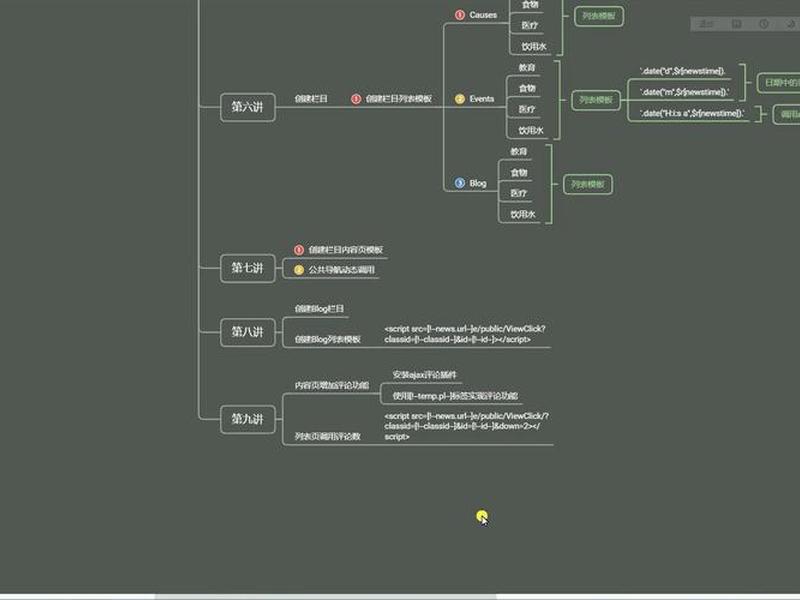Select 食物 under the Events branch

(527, 88)
